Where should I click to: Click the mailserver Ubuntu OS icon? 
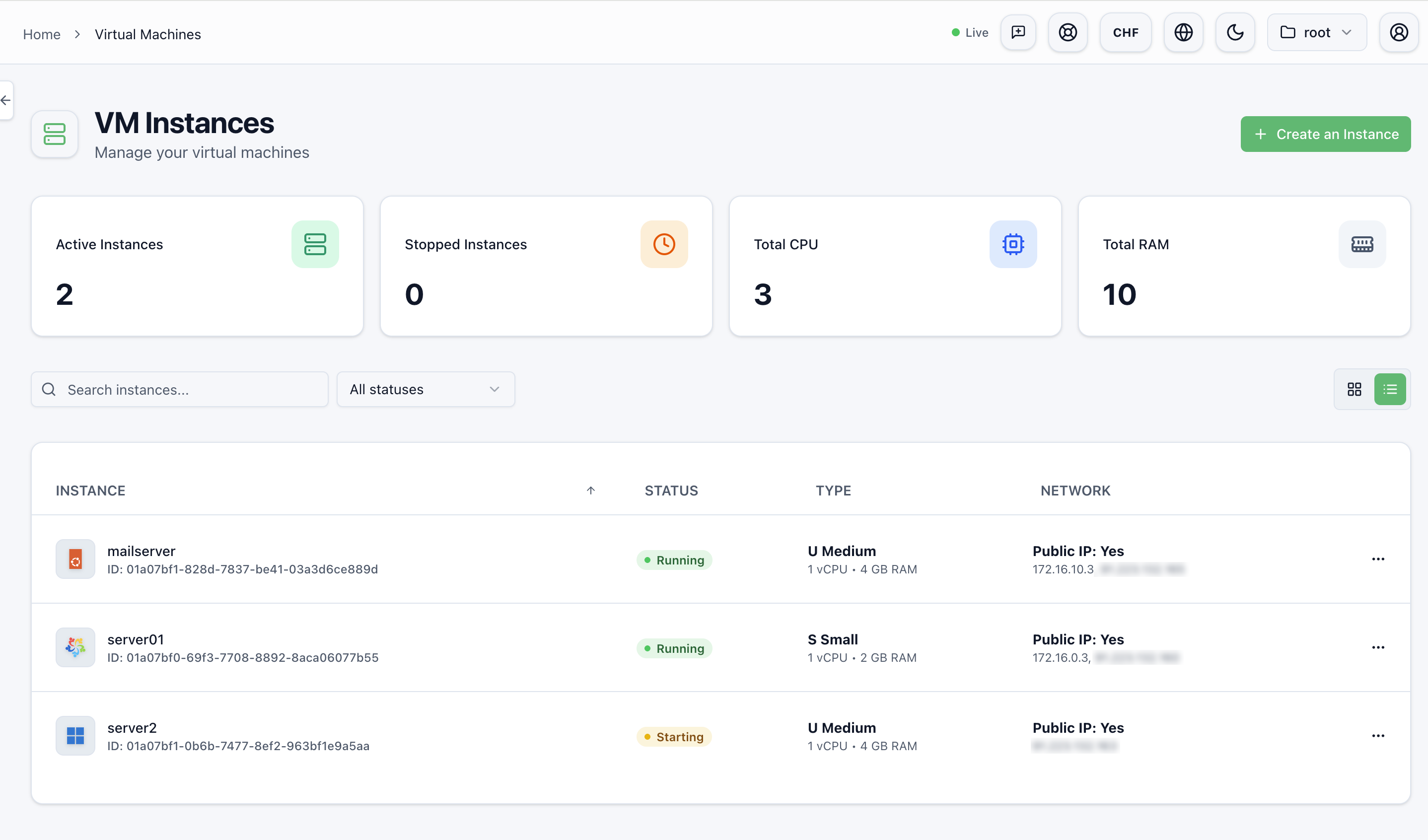(x=75, y=559)
